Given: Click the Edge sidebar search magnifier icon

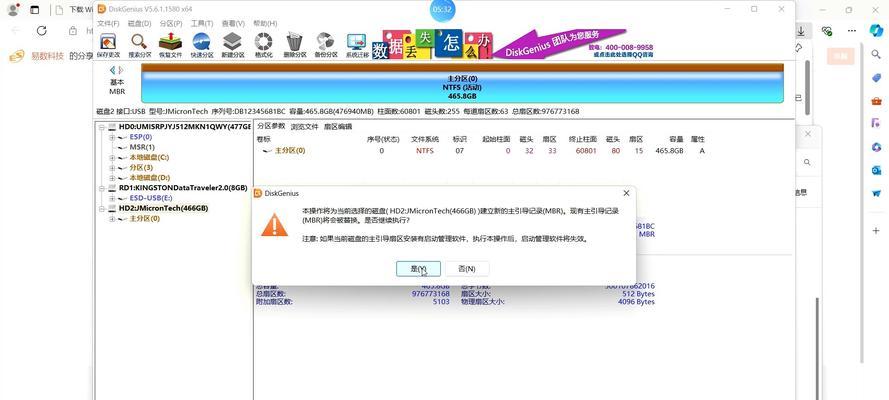Looking at the screenshot, I should point(877,54).
